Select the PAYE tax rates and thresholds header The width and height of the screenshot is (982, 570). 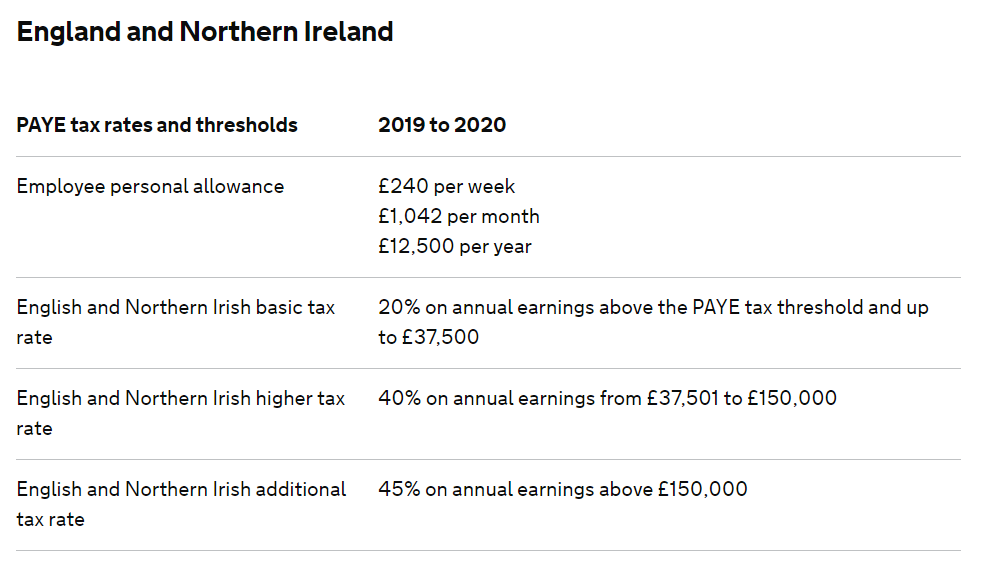tap(157, 125)
